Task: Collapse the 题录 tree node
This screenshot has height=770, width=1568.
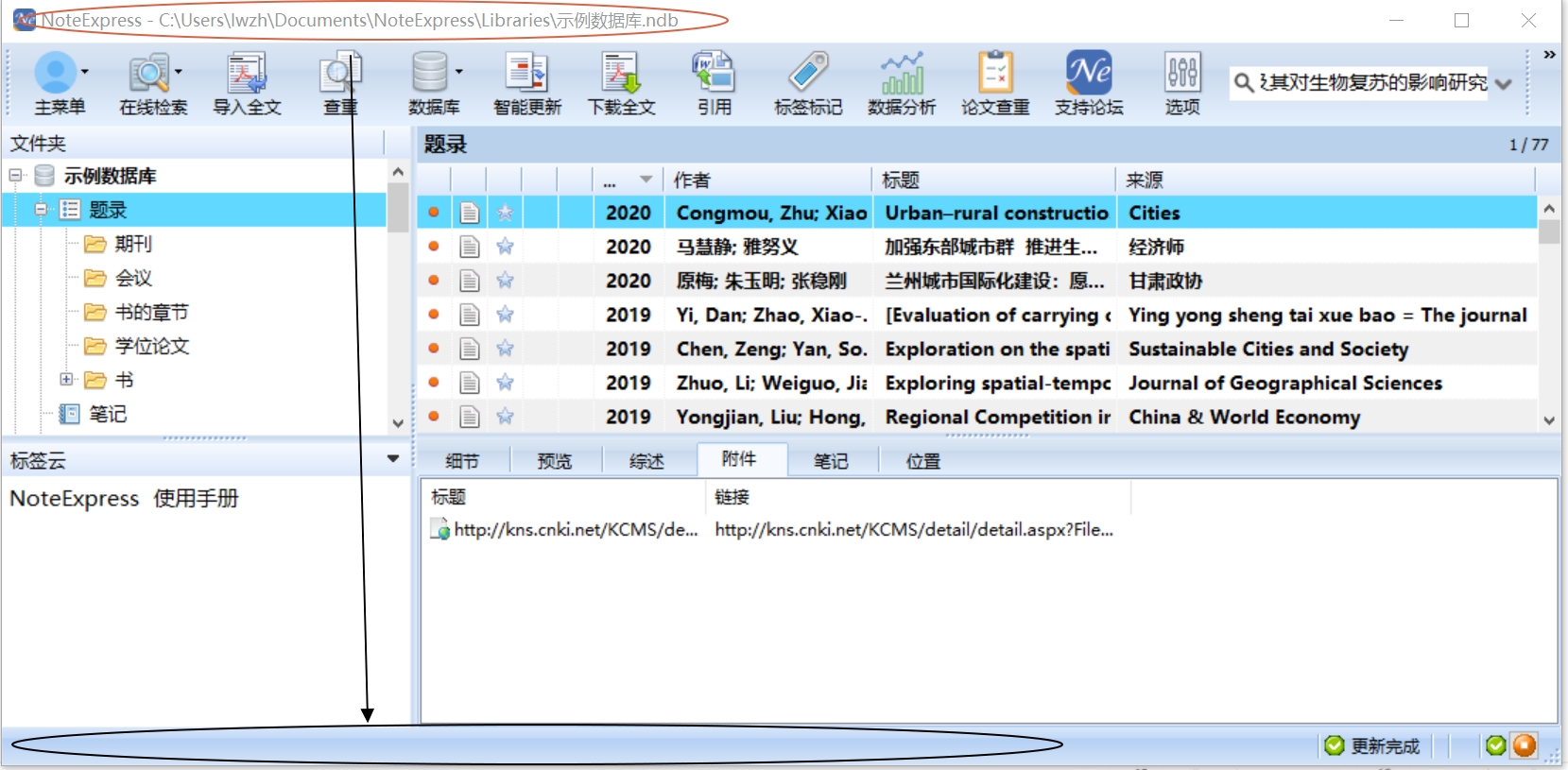Action: (41, 210)
